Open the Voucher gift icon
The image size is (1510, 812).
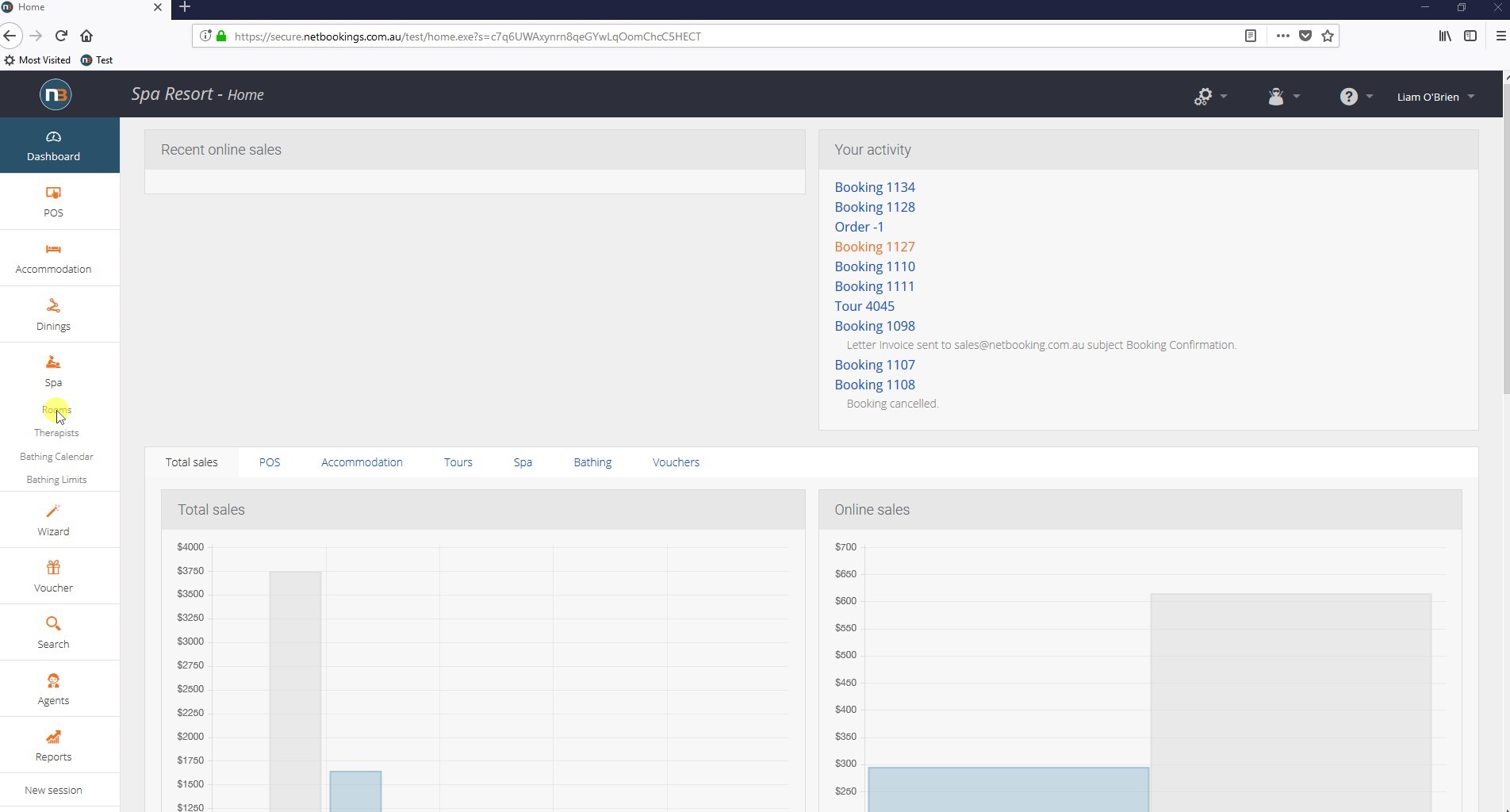53,568
